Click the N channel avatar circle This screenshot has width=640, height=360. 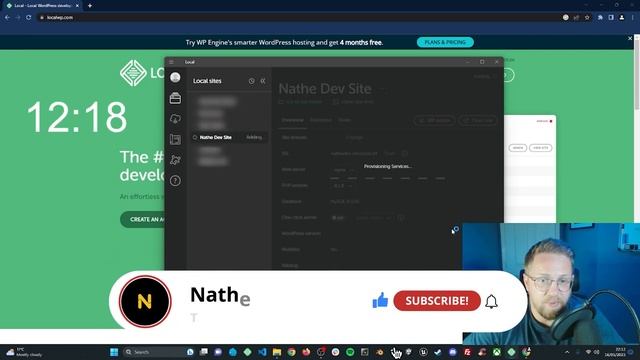145,302
